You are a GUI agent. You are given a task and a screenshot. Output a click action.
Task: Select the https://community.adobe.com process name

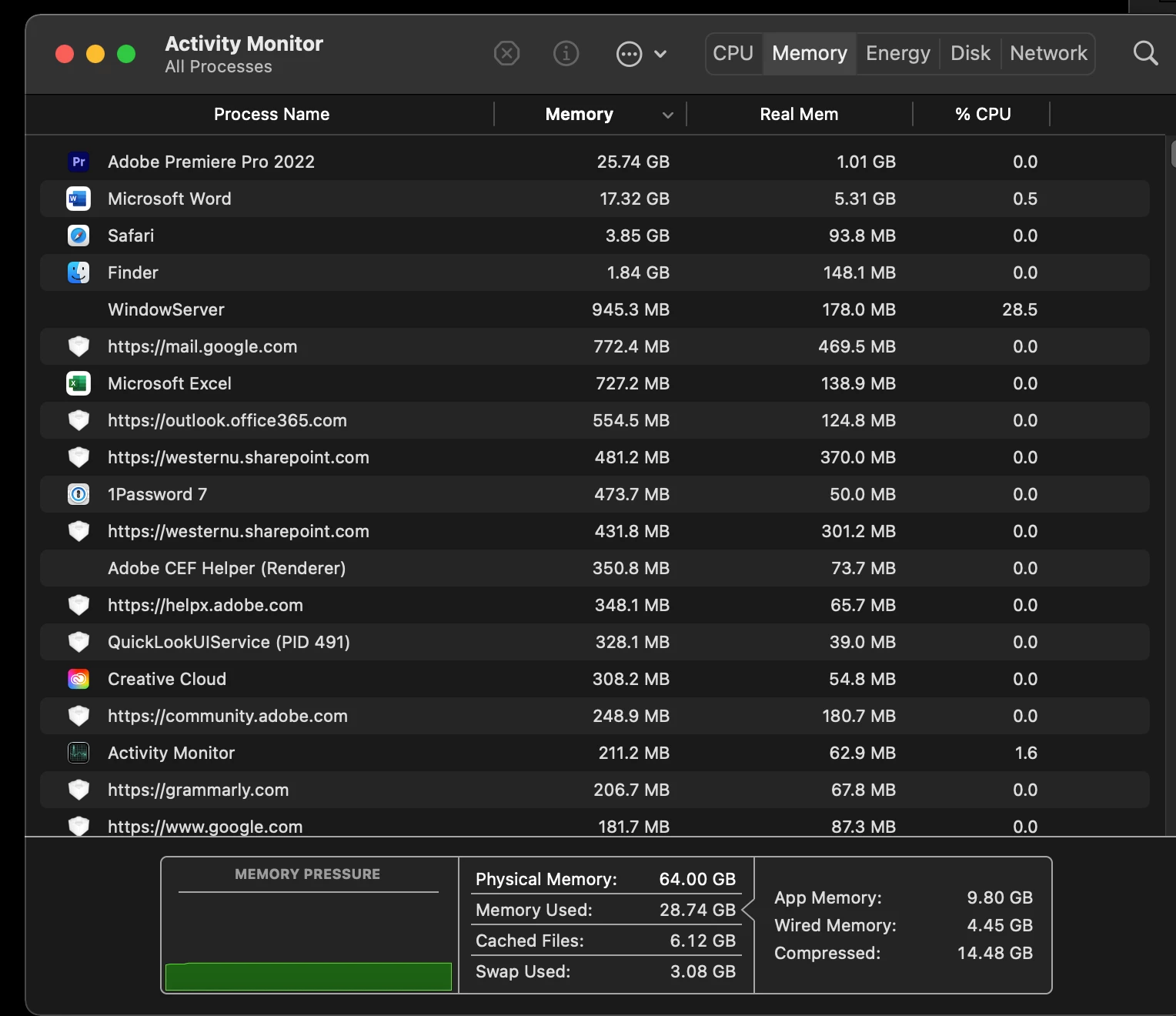tap(228, 716)
